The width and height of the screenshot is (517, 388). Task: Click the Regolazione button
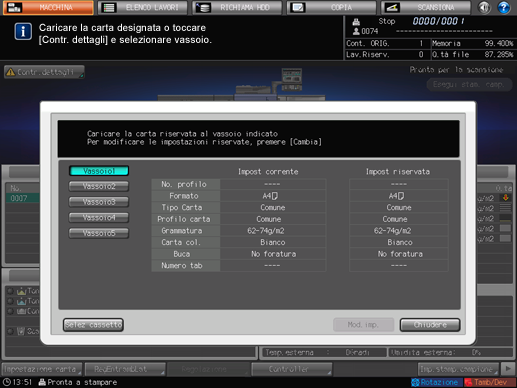[208, 369]
